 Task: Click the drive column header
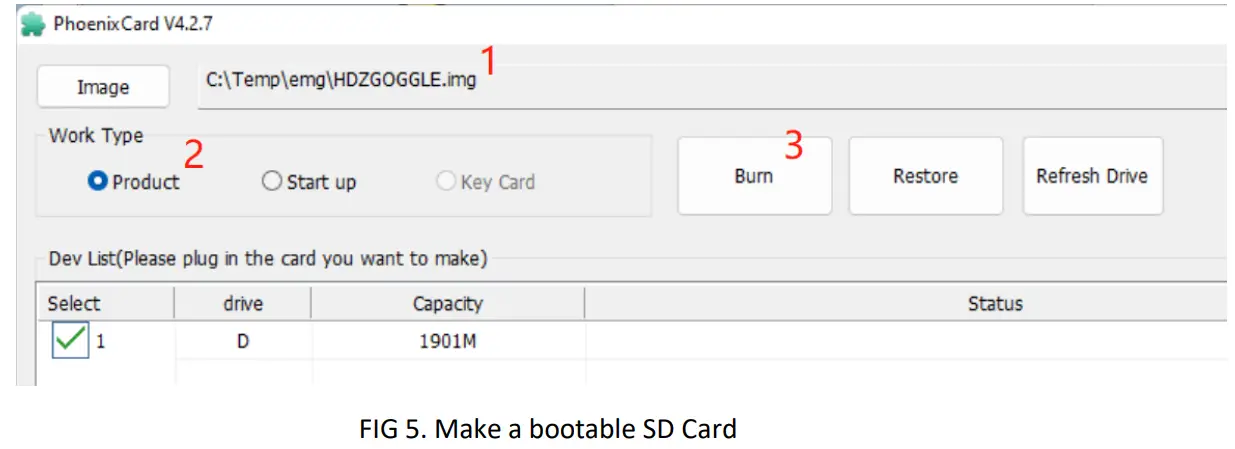243,303
